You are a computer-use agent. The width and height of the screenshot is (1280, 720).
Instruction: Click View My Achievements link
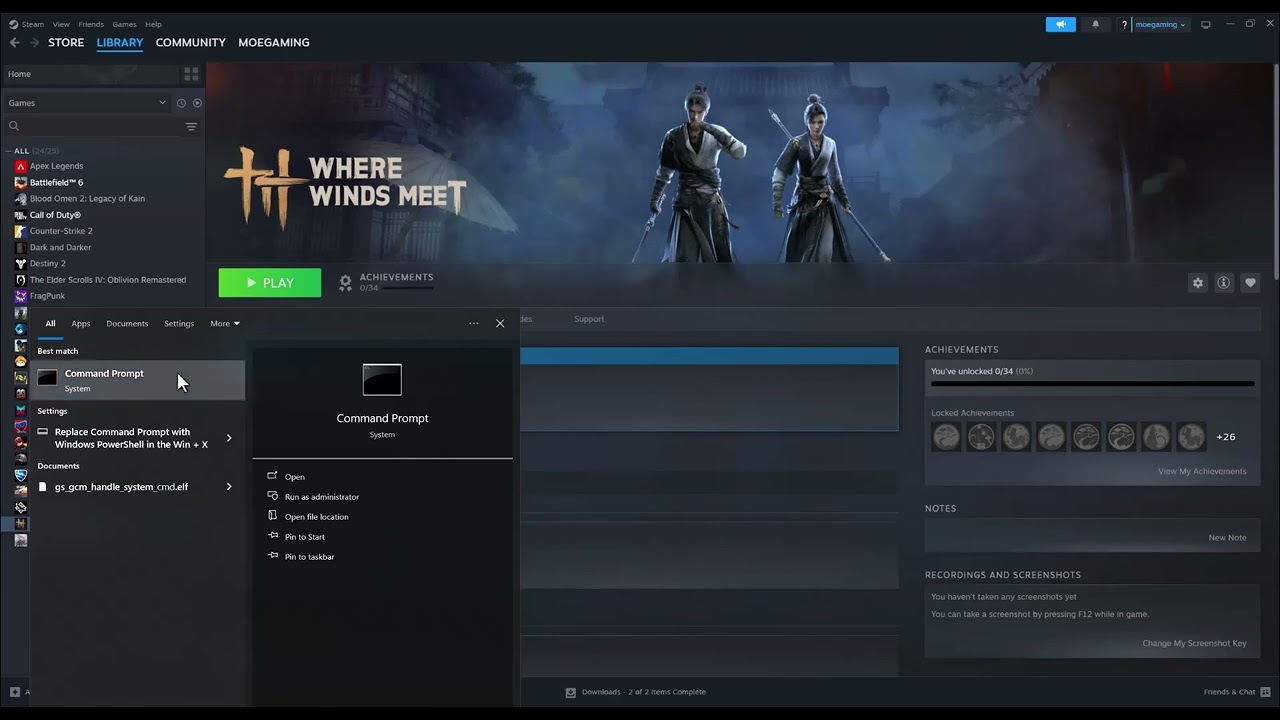[x=1202, y=472]
